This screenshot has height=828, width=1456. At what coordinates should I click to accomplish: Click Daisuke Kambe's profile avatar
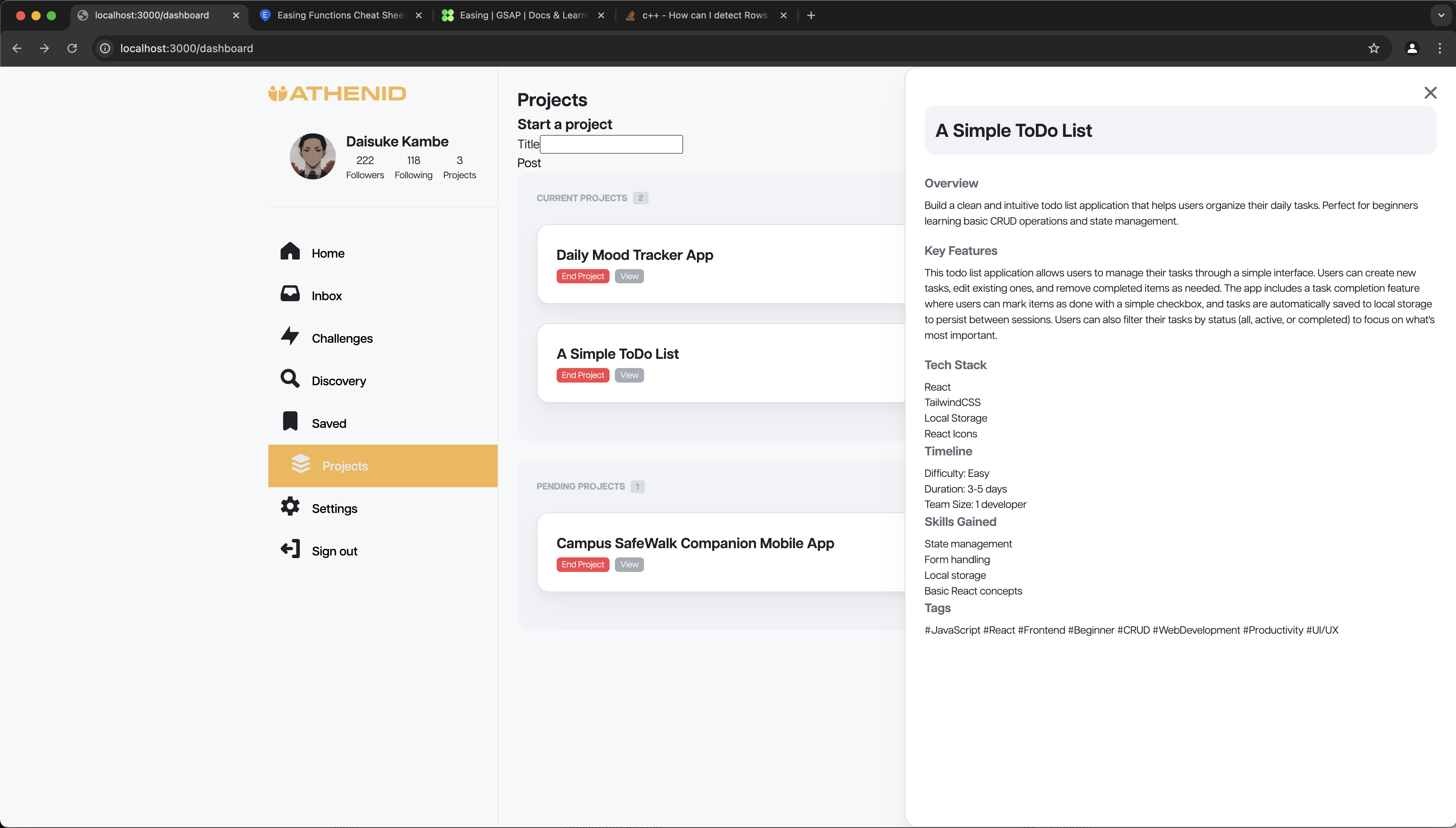pos(313,156)
